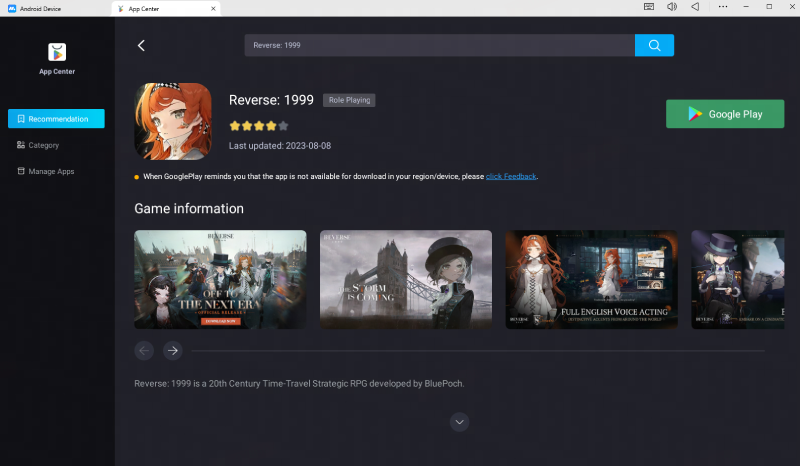Image resolution: width=800 pixels, height=466 pixels.
Task: Click the Role Playing tag
Action: (x=349, y=100)
